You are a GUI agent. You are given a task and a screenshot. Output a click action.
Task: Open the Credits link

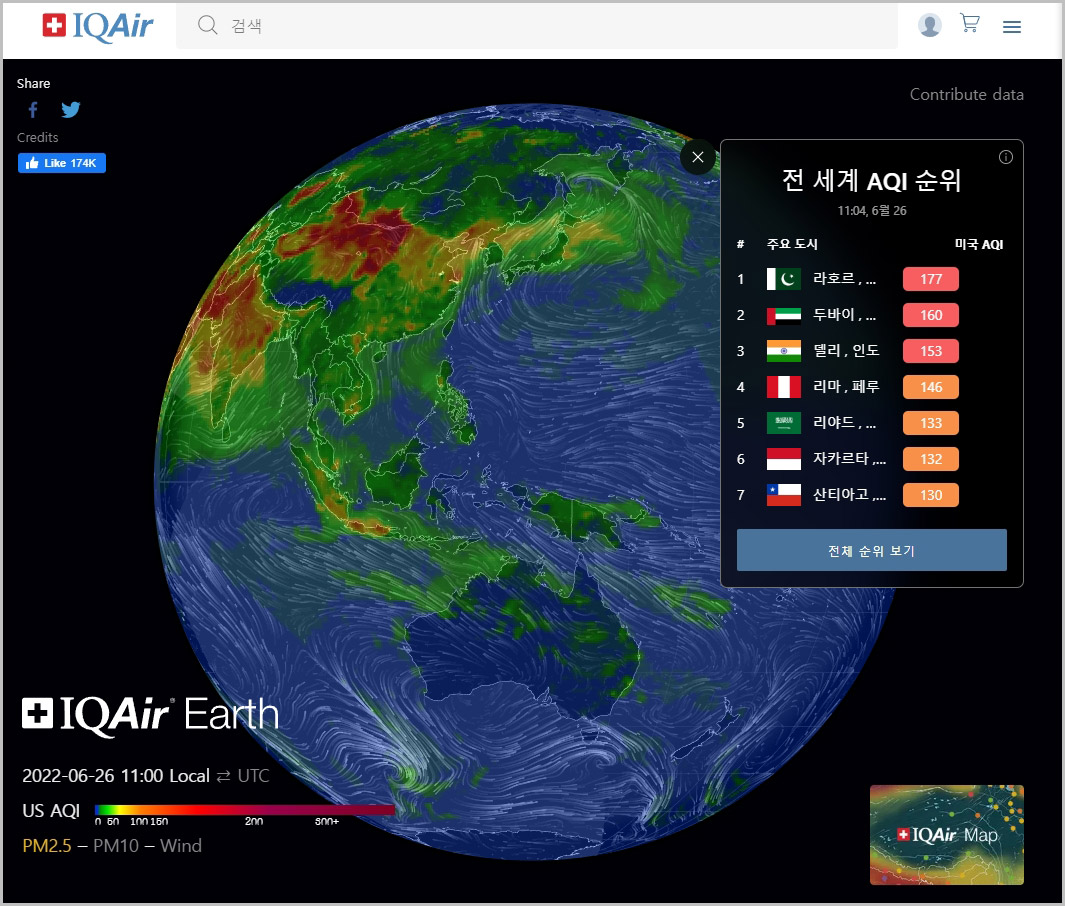tap(37, 137)
